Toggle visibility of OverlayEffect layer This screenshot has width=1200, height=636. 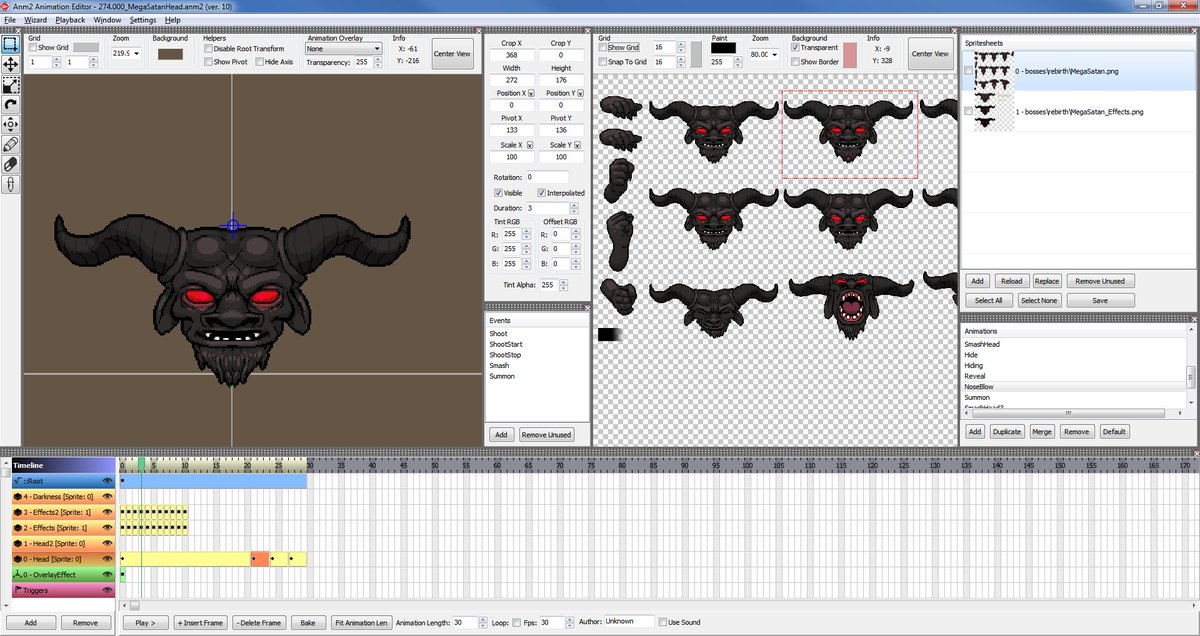107,574
